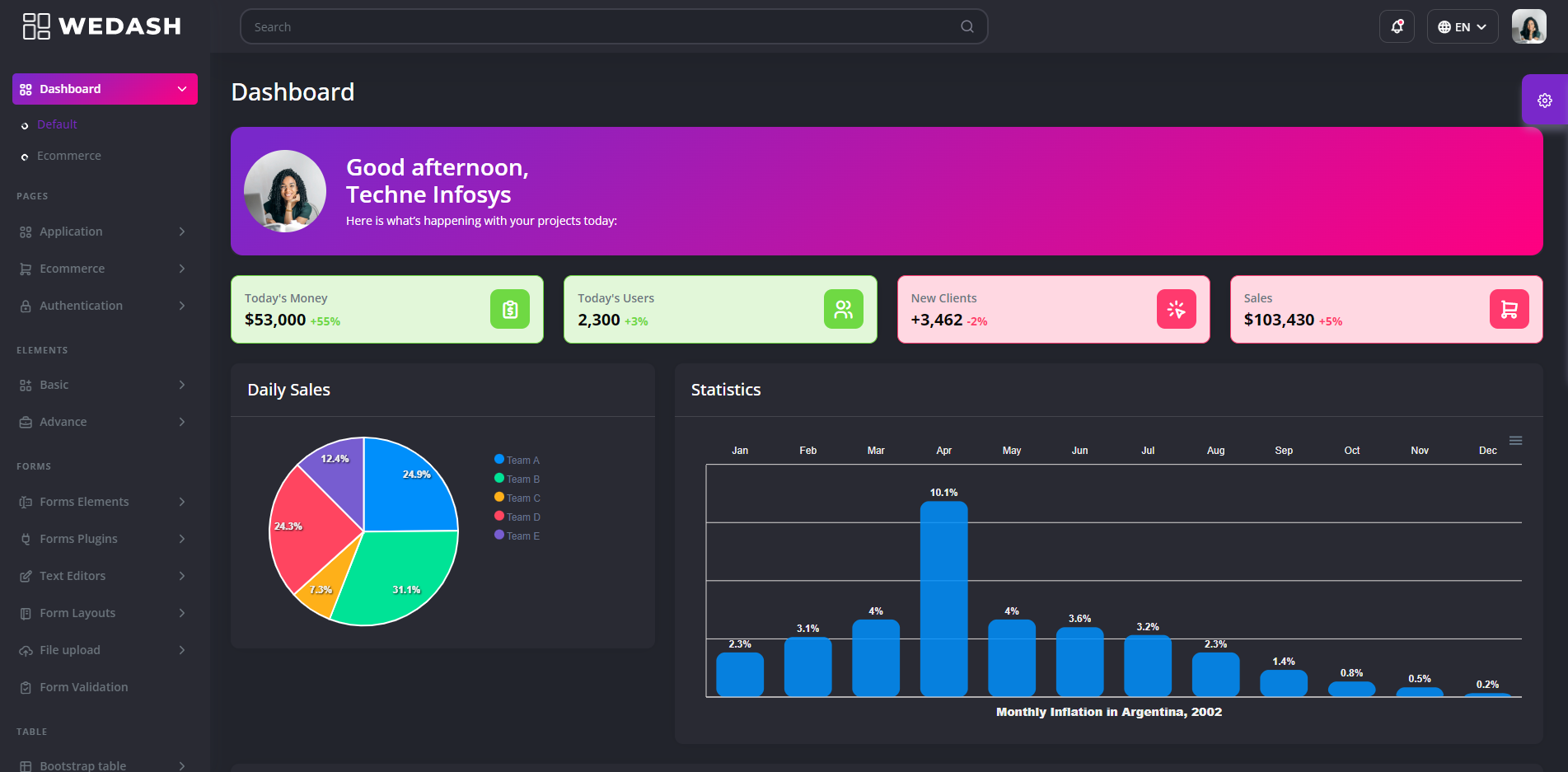Click the Today's Users people icon
Image resolution: width=1568 pixels, height=772 pixels.
tap(843, 309)
